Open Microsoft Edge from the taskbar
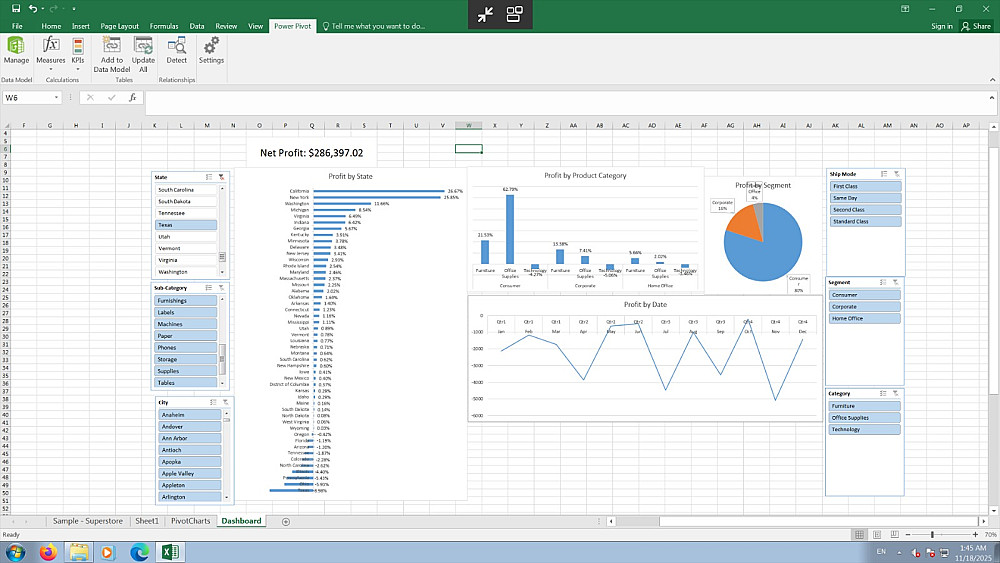This screenshot has height=563, width=1000. [139, 552]
